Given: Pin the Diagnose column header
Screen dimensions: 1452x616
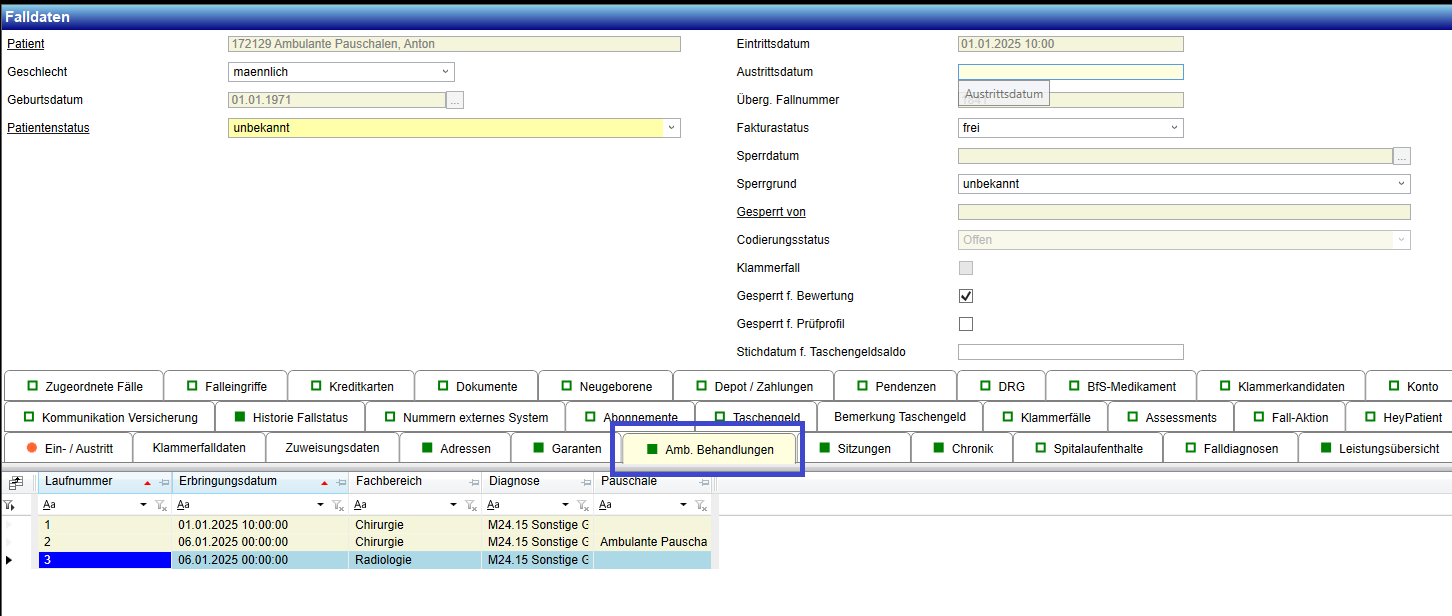Looking at the screenshot, I should pyautogui.click(x=583, y=482).
